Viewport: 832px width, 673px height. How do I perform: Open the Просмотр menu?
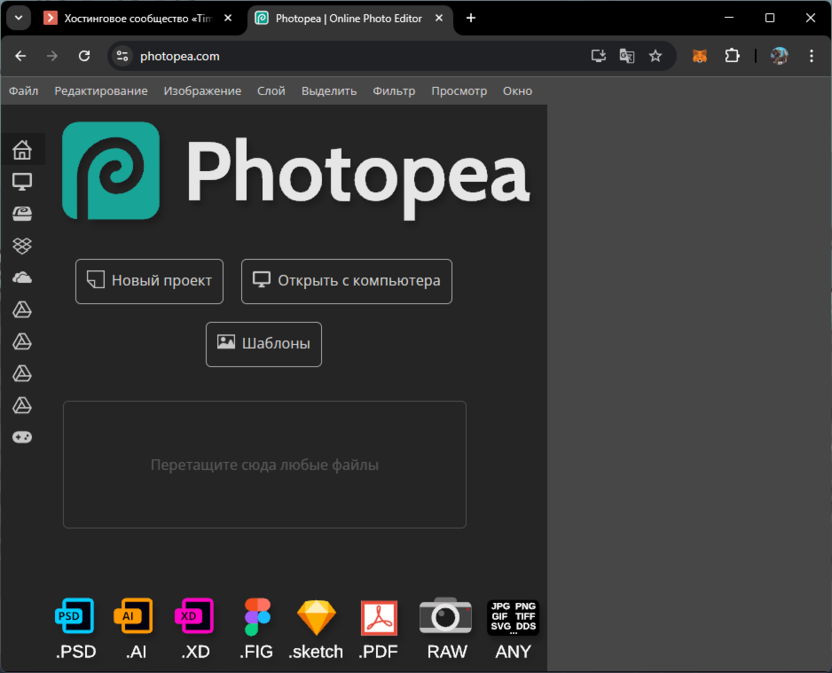pos(459,91)
